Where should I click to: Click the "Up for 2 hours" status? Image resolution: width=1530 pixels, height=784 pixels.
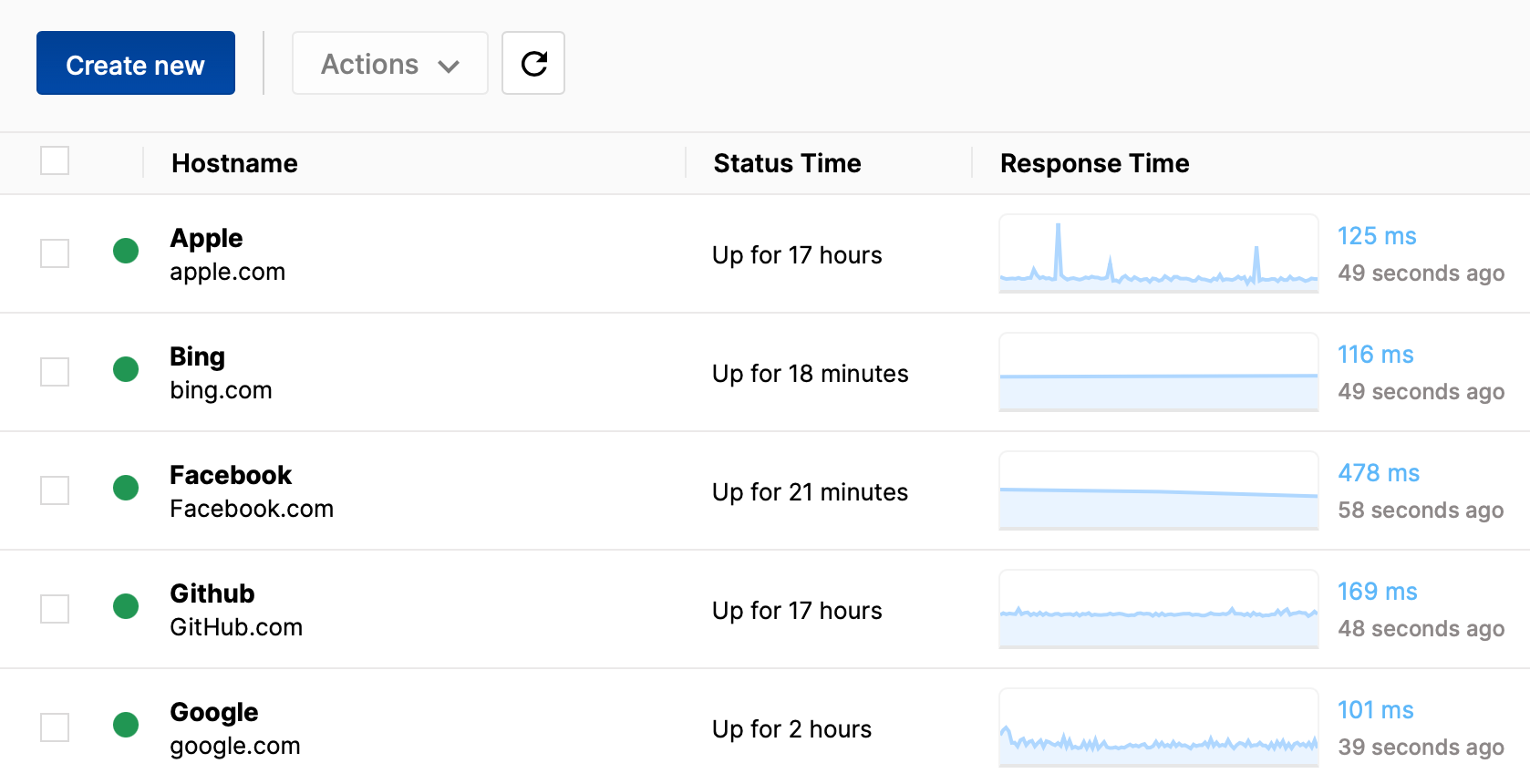coord(791,729)
